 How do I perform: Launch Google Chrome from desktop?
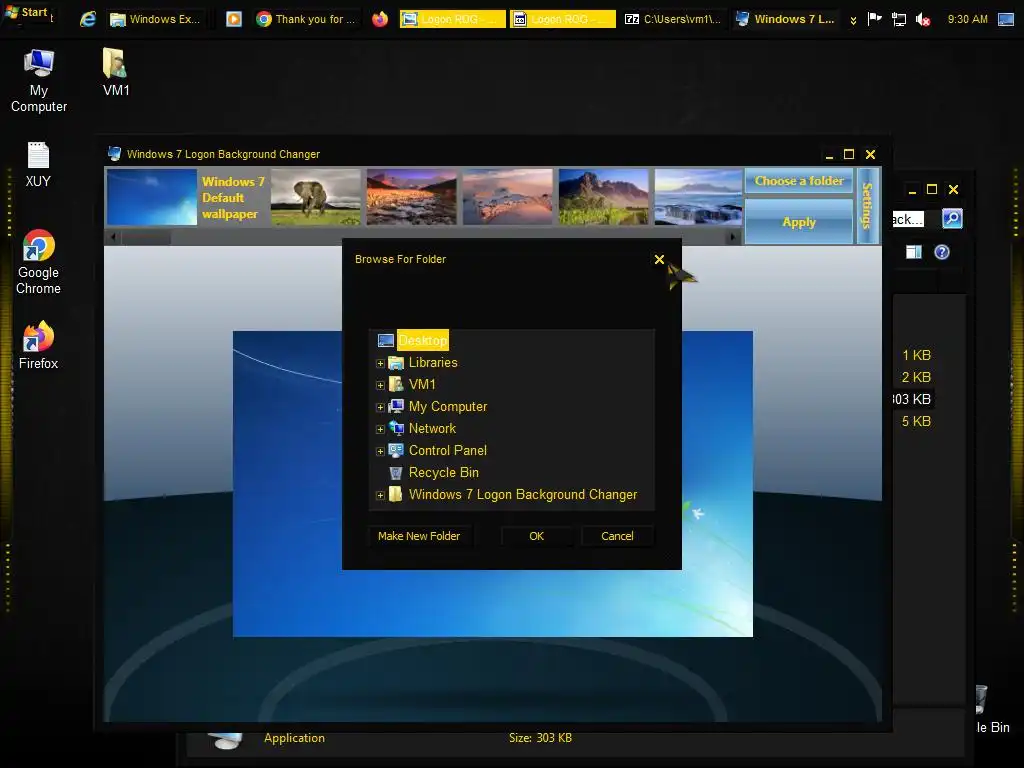pyautogui.click(x=38, y=262)
